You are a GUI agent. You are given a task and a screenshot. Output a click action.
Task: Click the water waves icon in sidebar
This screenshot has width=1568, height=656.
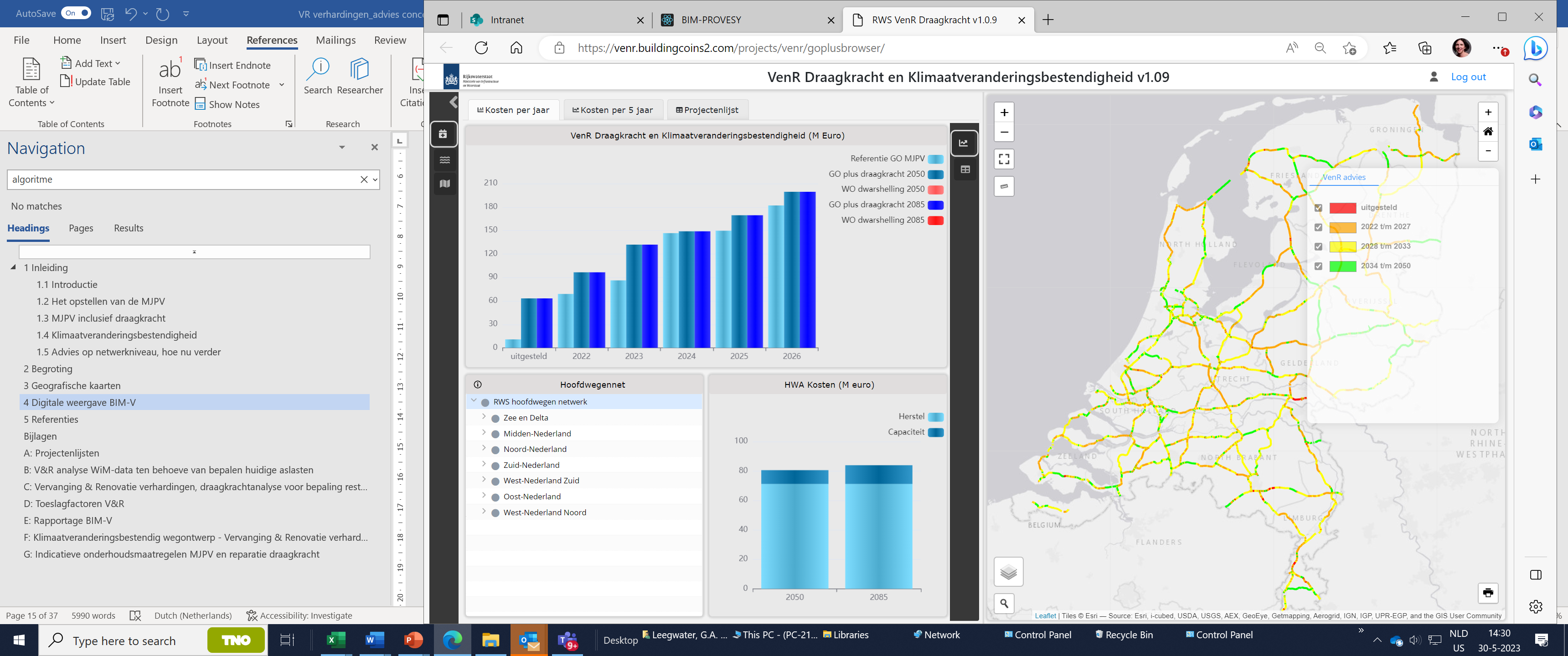point(445,160)
